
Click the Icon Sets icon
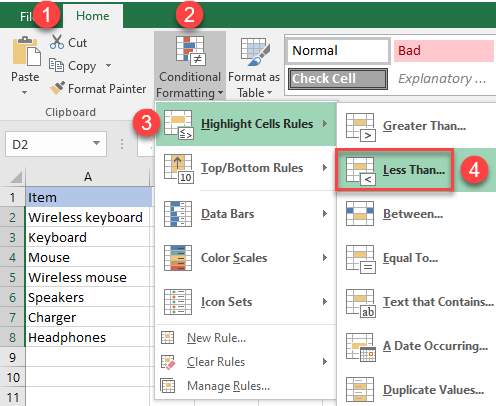pos(178,302)
